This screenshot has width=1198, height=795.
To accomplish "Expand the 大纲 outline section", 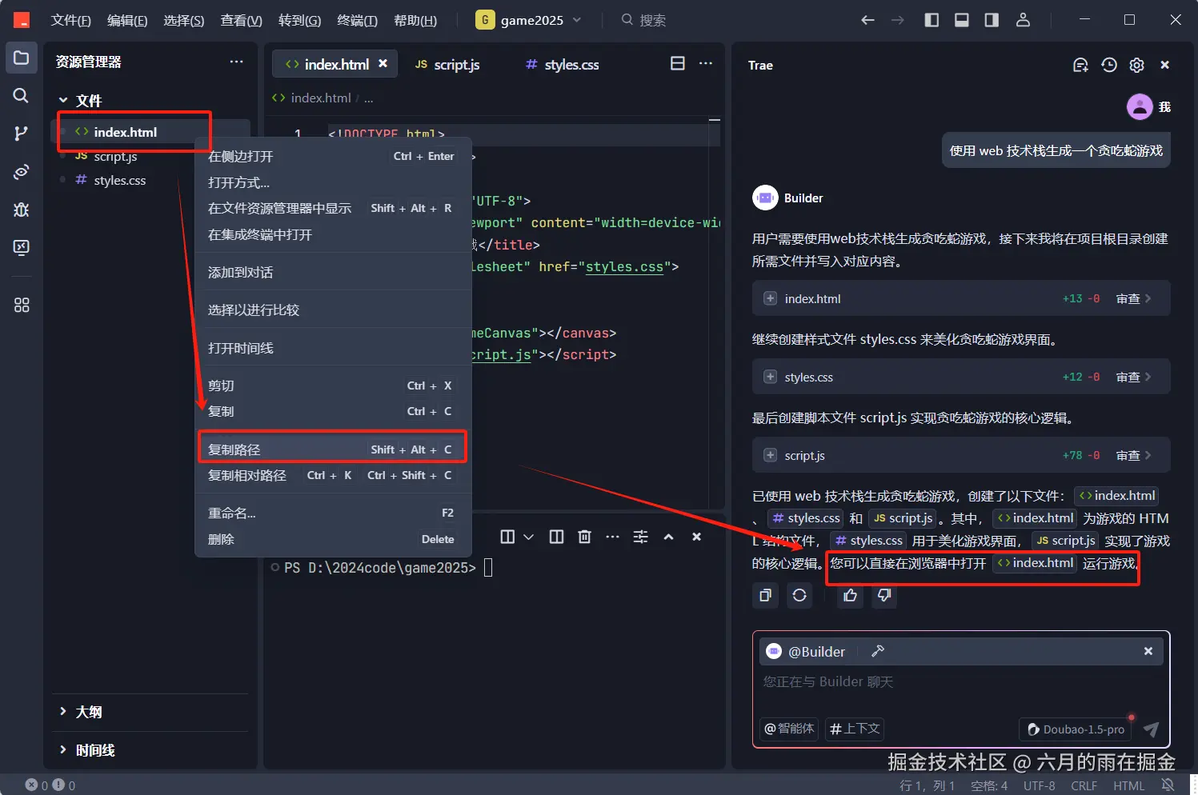I will click(63, 712).
